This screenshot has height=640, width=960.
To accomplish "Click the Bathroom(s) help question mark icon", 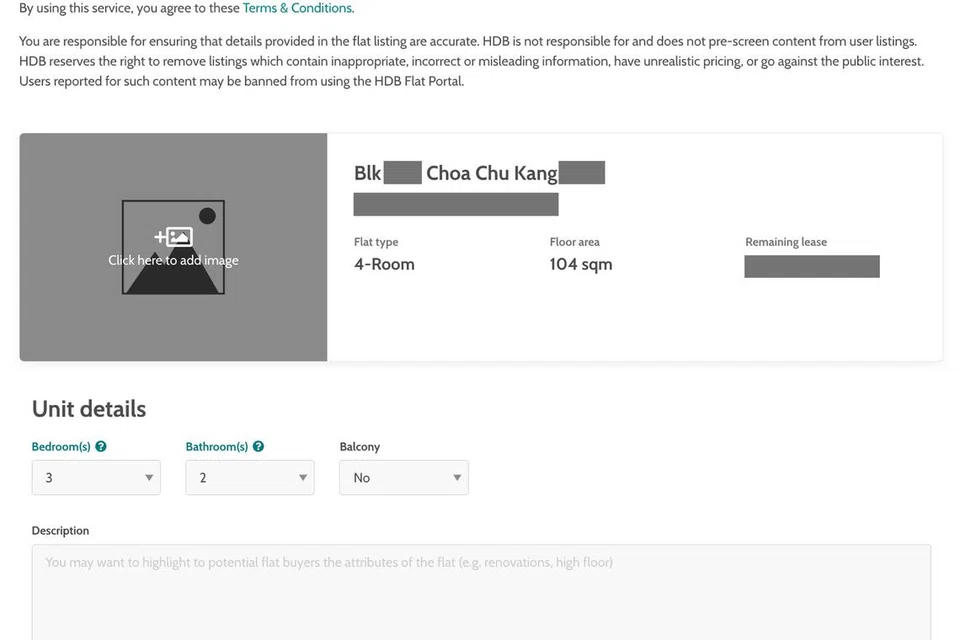I will click(x=258, y=447).
